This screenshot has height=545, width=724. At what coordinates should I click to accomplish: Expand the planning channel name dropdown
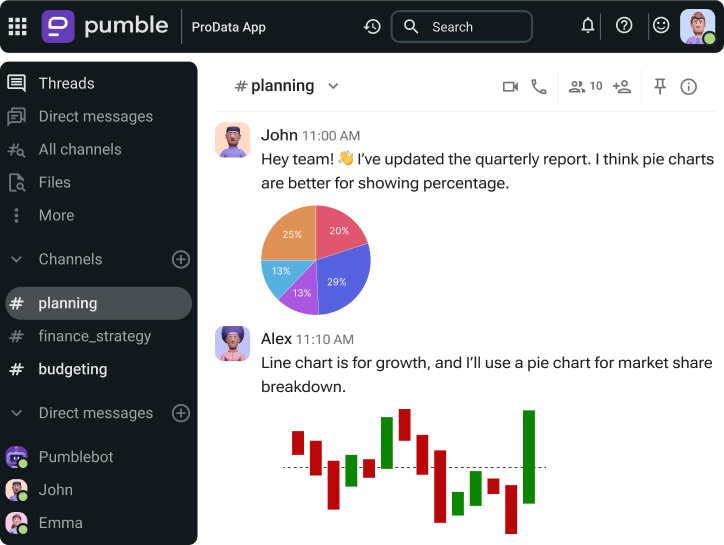333,86
